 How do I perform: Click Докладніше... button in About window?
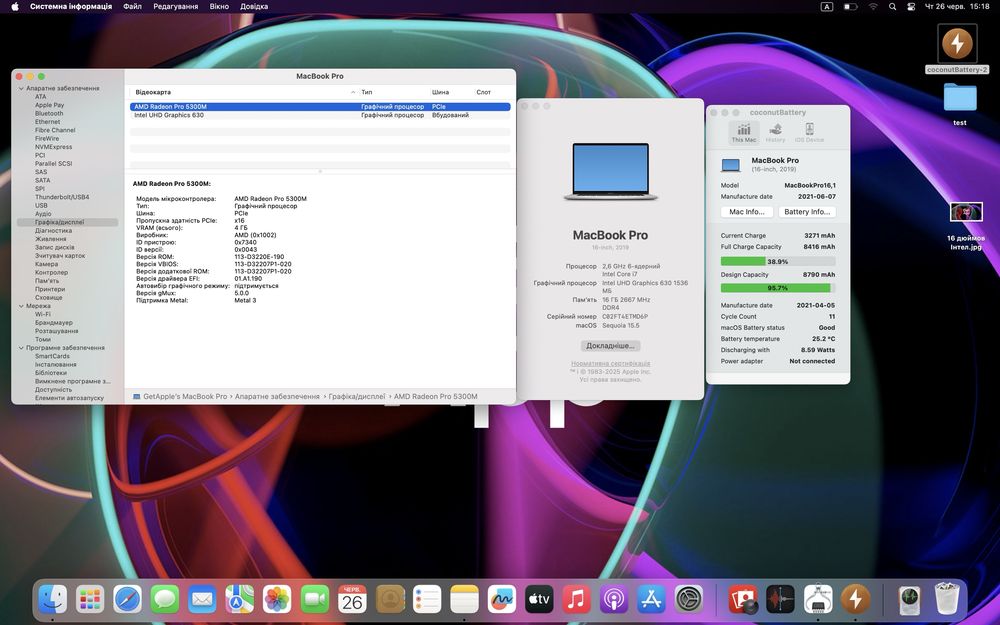point(610,346)
